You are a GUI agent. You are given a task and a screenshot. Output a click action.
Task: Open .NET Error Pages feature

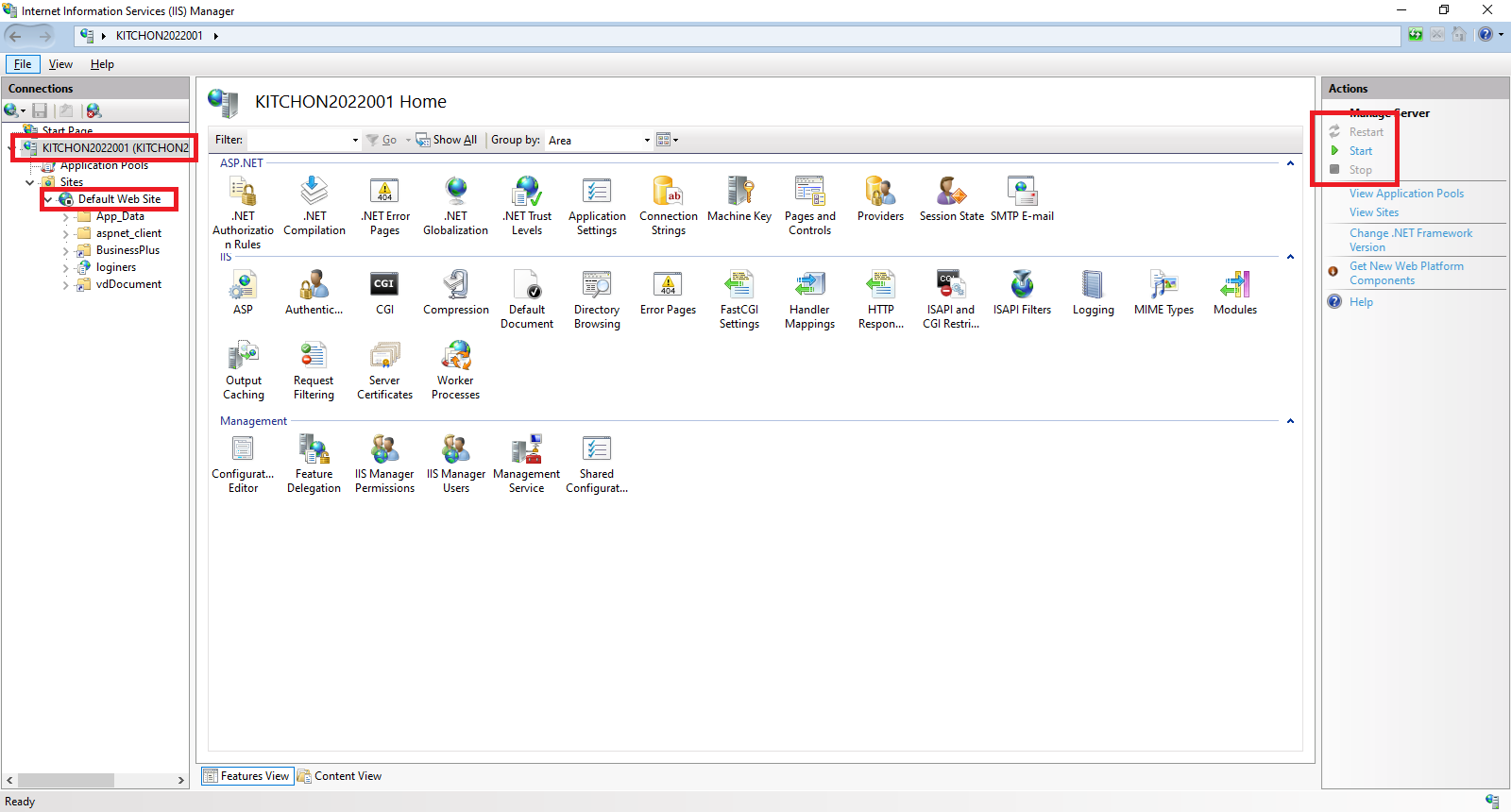tap(385, 206)
